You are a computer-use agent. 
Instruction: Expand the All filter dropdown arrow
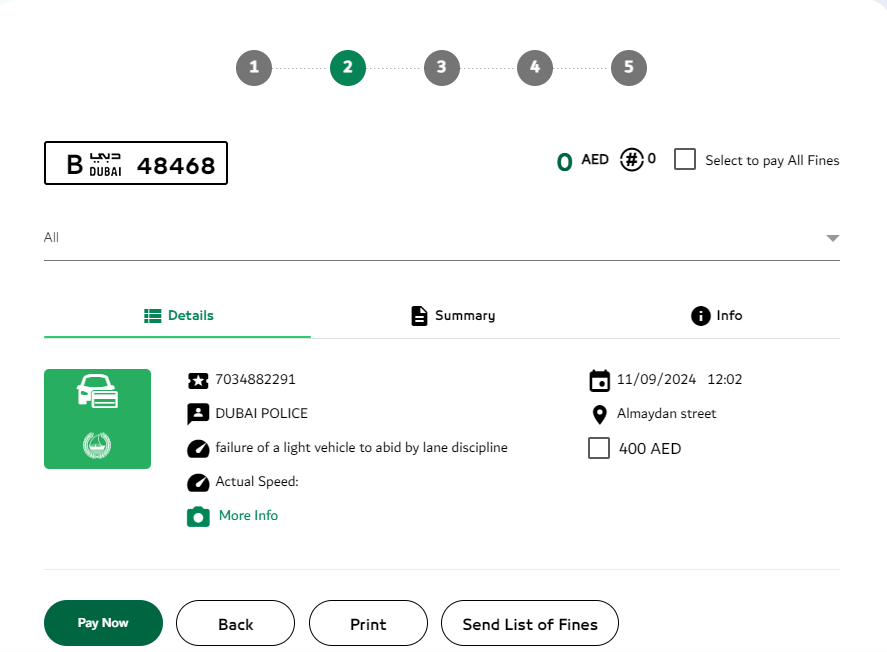click(x=832, y=238)
